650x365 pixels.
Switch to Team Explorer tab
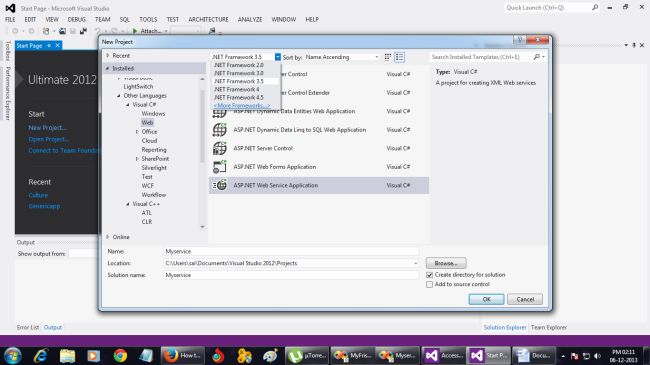548,327
